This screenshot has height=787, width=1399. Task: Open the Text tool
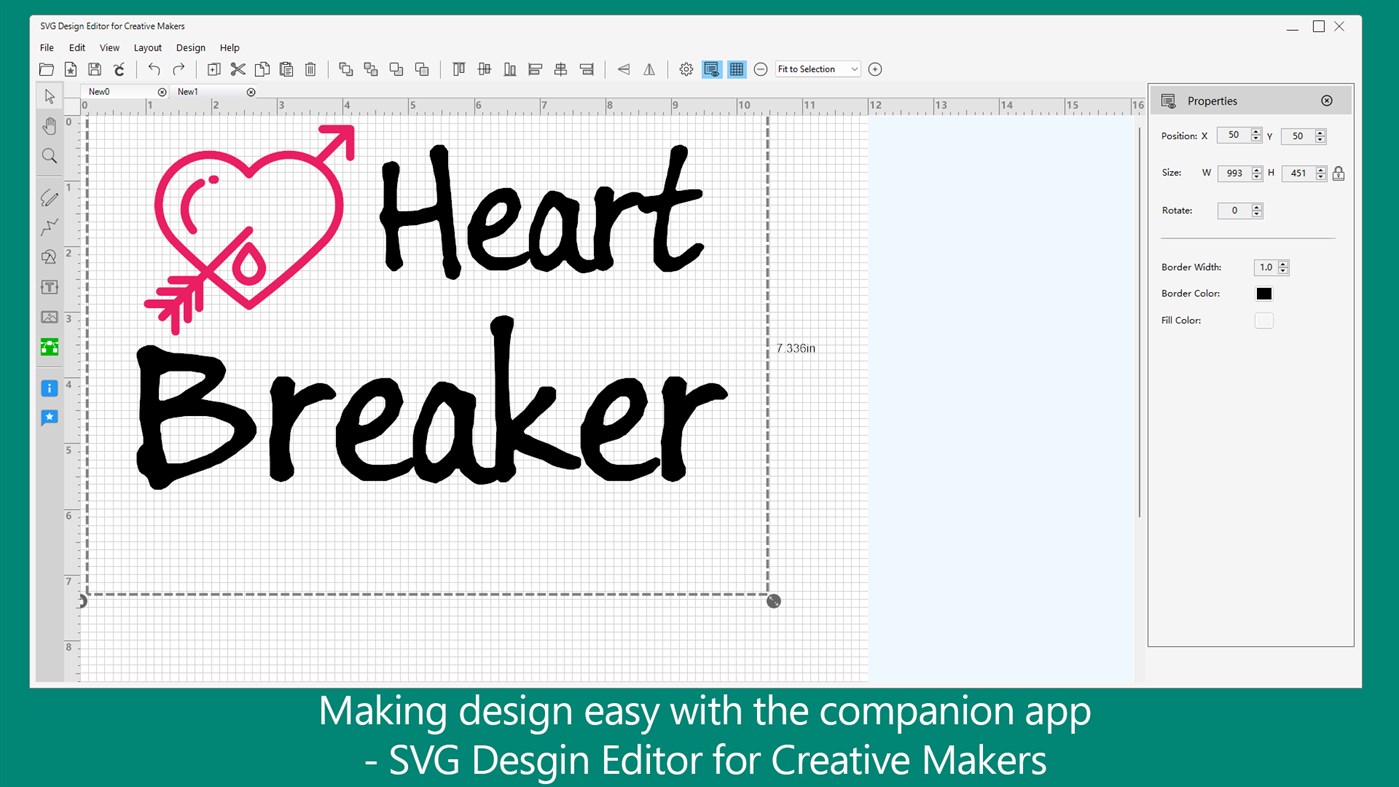(49, 287)
